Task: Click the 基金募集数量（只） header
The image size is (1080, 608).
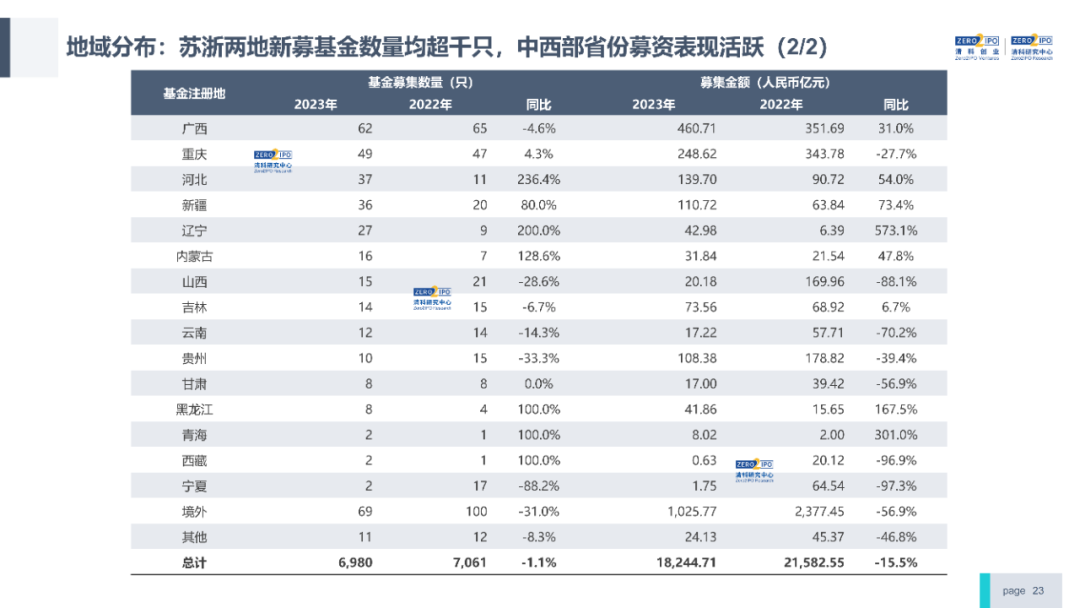Action: (420, 83)
